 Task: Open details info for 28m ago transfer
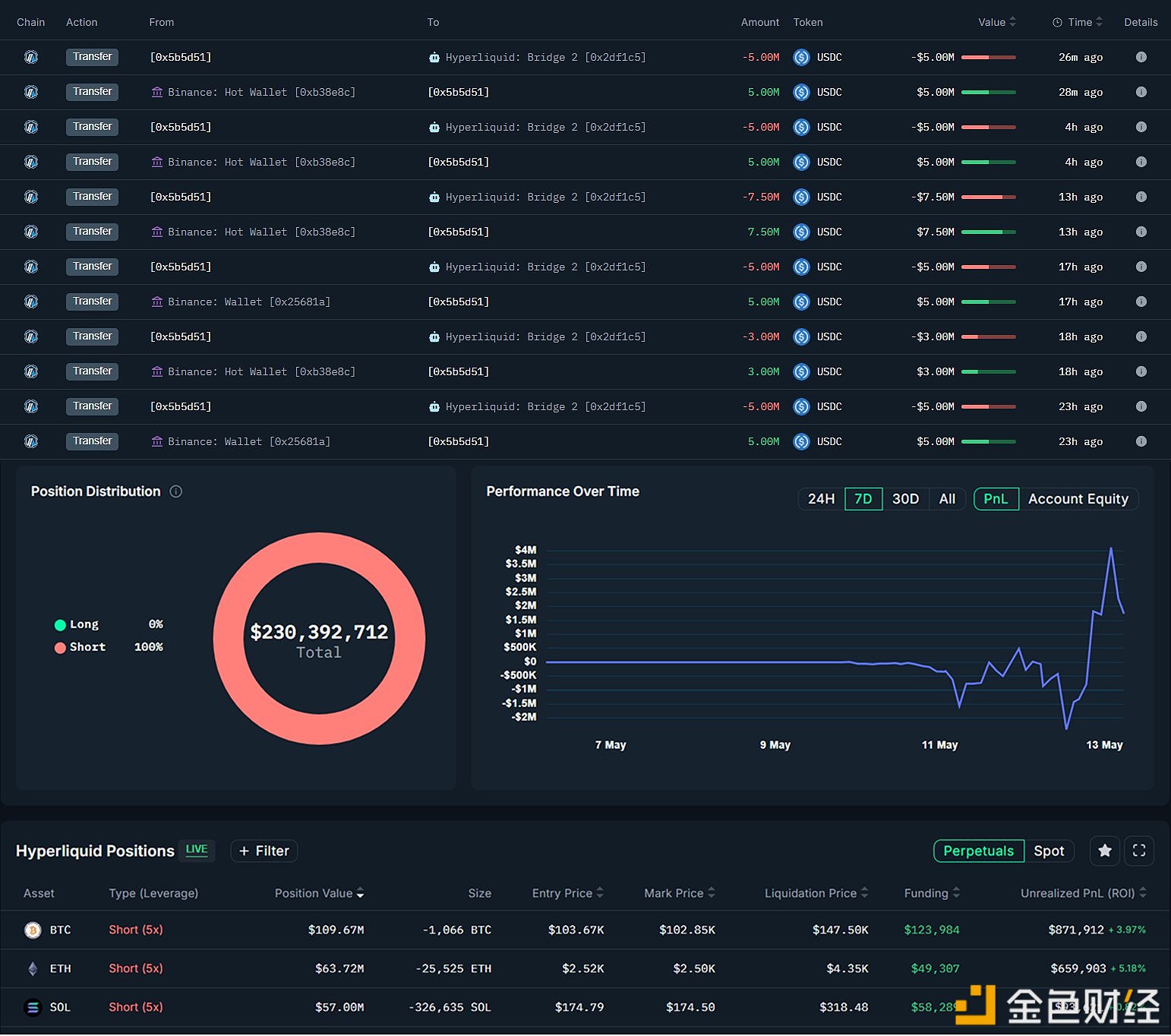(x=1141, y=92)
